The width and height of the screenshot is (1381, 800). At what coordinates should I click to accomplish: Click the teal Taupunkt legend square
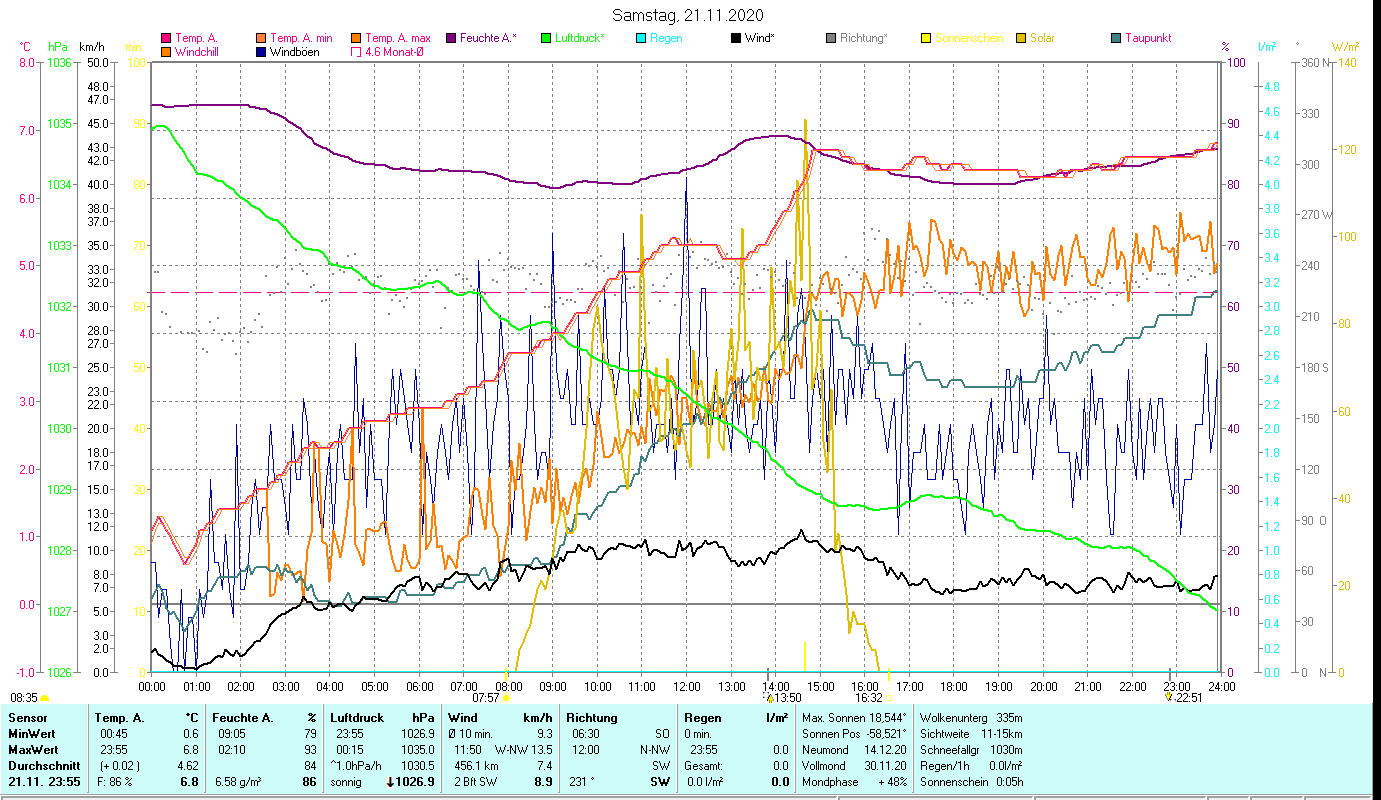pos(1116,38)
